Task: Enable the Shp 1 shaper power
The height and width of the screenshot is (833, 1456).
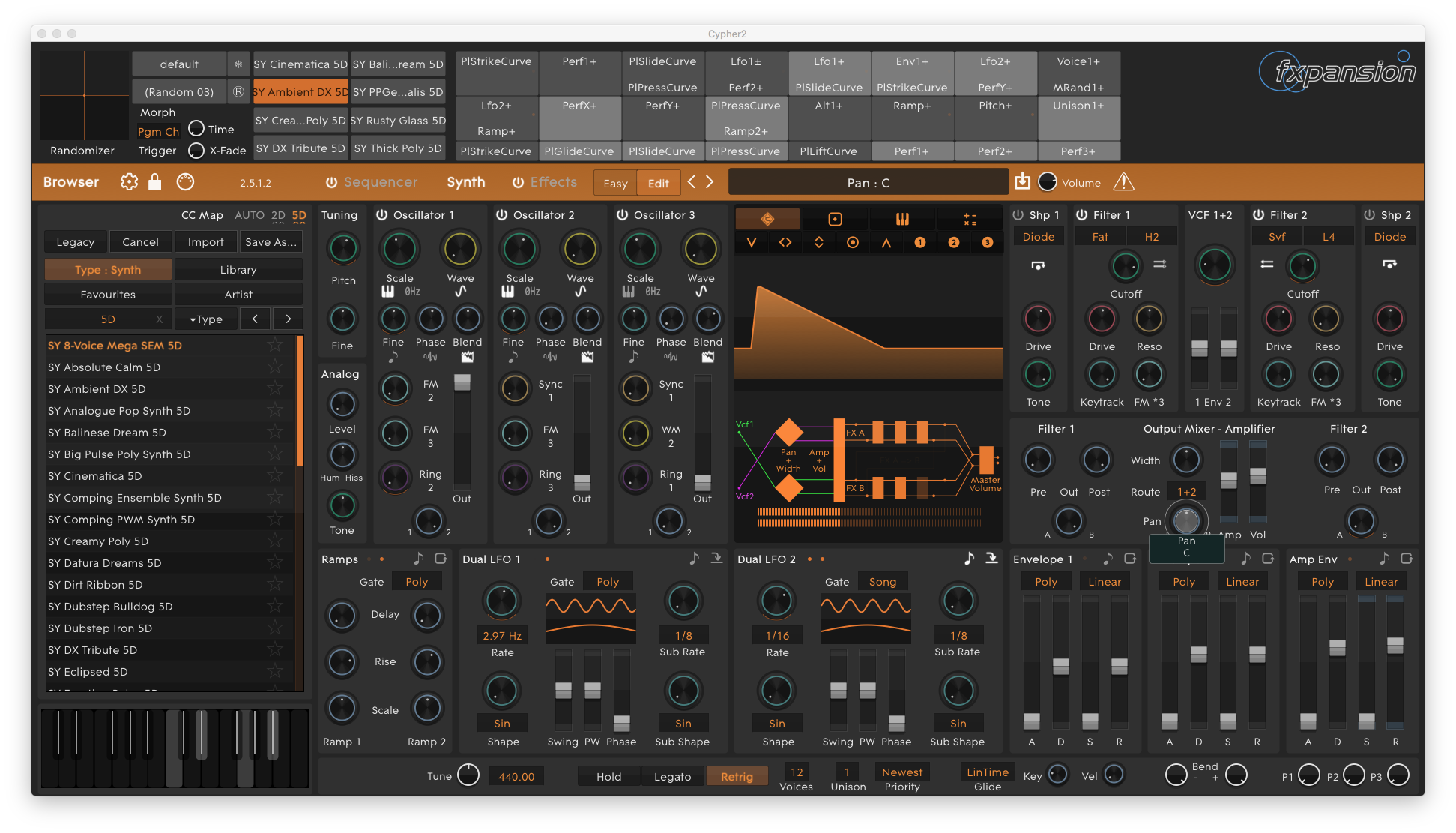Action: click(x=1018, y=214)
